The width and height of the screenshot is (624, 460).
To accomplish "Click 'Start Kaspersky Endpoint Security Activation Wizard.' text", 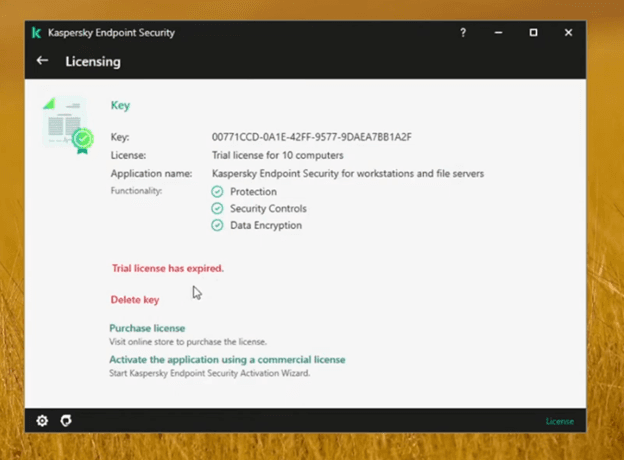I will pyautogui.click(x=209, y=373).
